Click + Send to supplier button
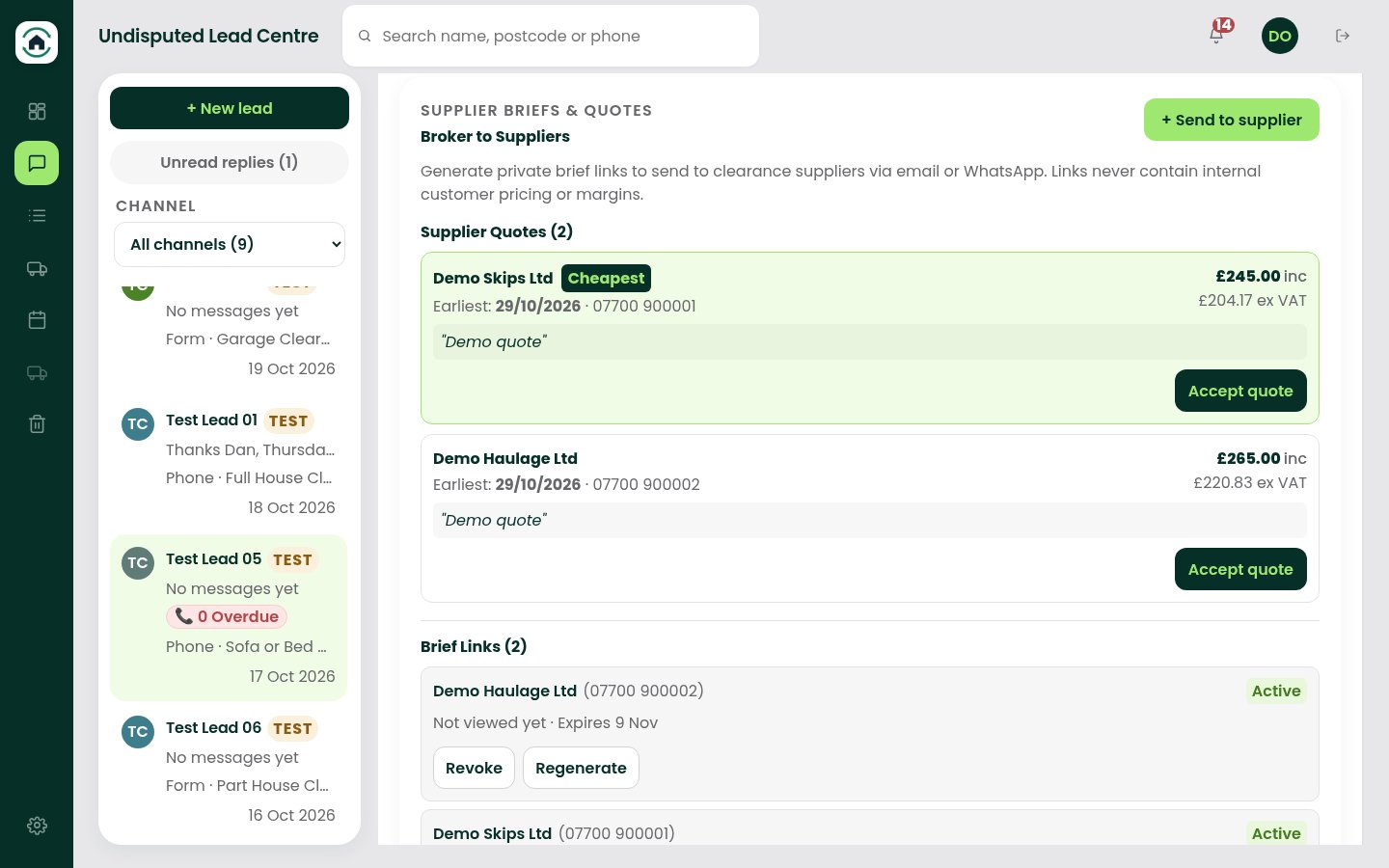This screenshot has width=1389, height=868. click(1232, 120)
